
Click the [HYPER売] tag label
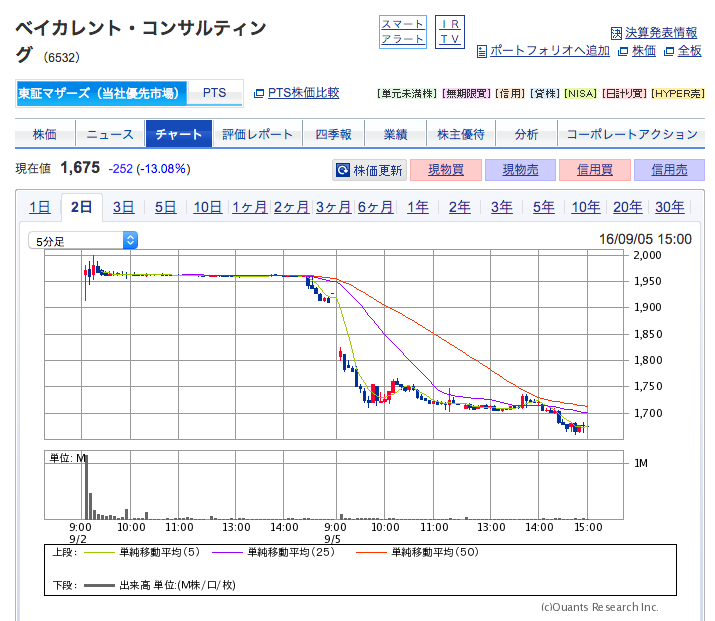[678, 93]
